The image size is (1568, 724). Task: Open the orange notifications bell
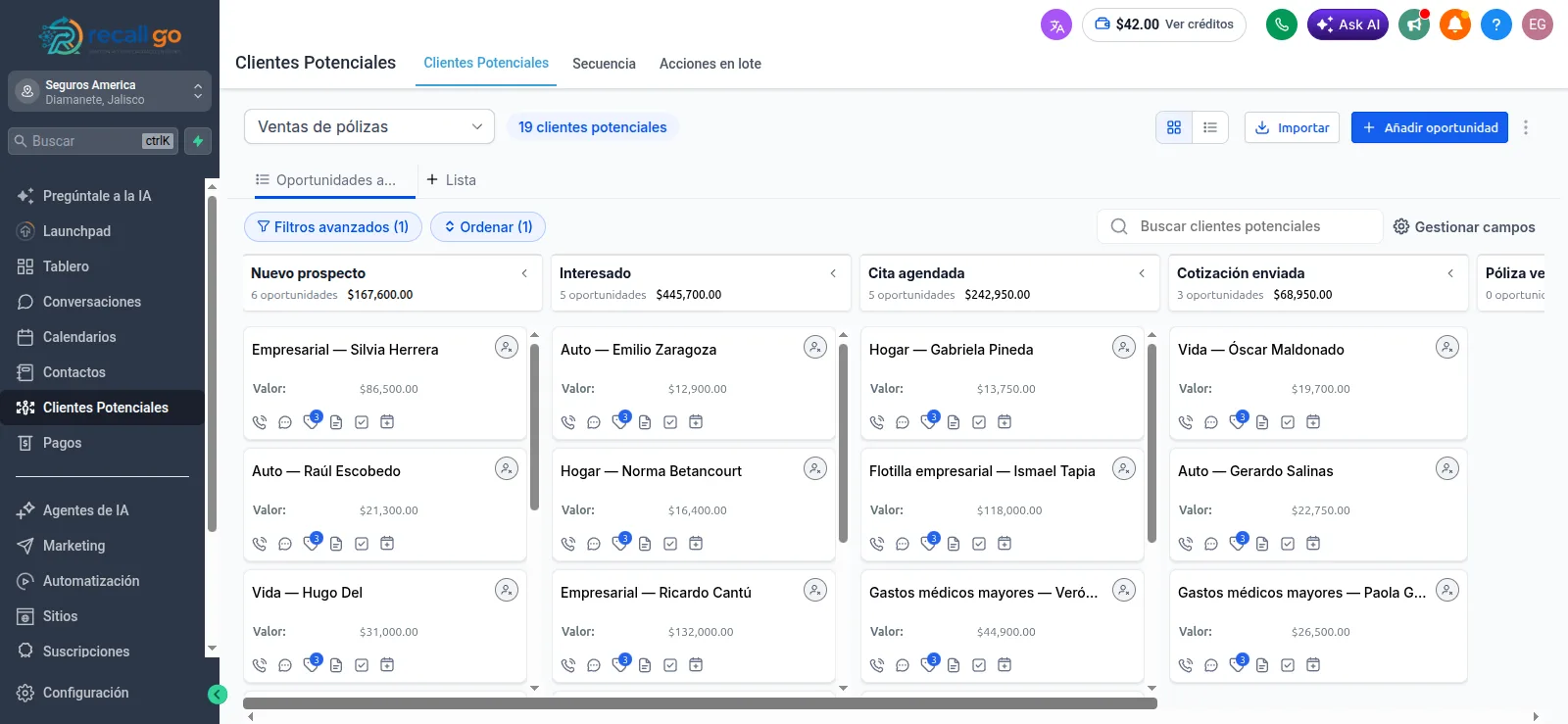tap(1455, 24)
